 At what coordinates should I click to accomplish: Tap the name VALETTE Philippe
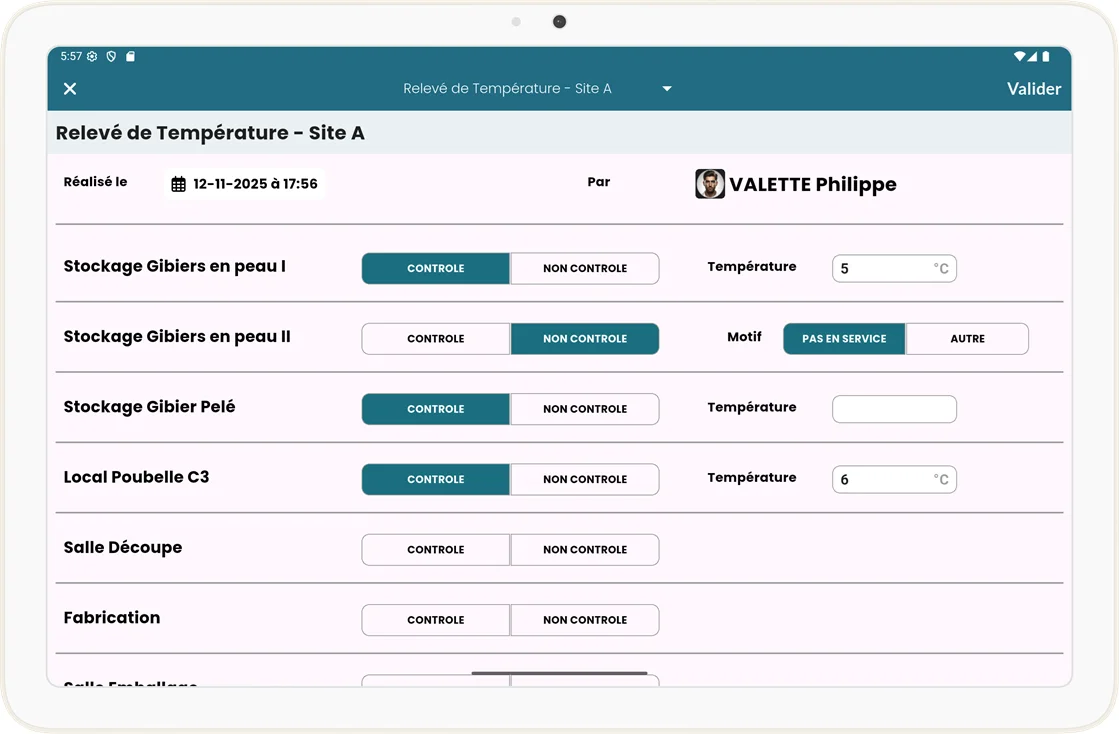(812, 185)
